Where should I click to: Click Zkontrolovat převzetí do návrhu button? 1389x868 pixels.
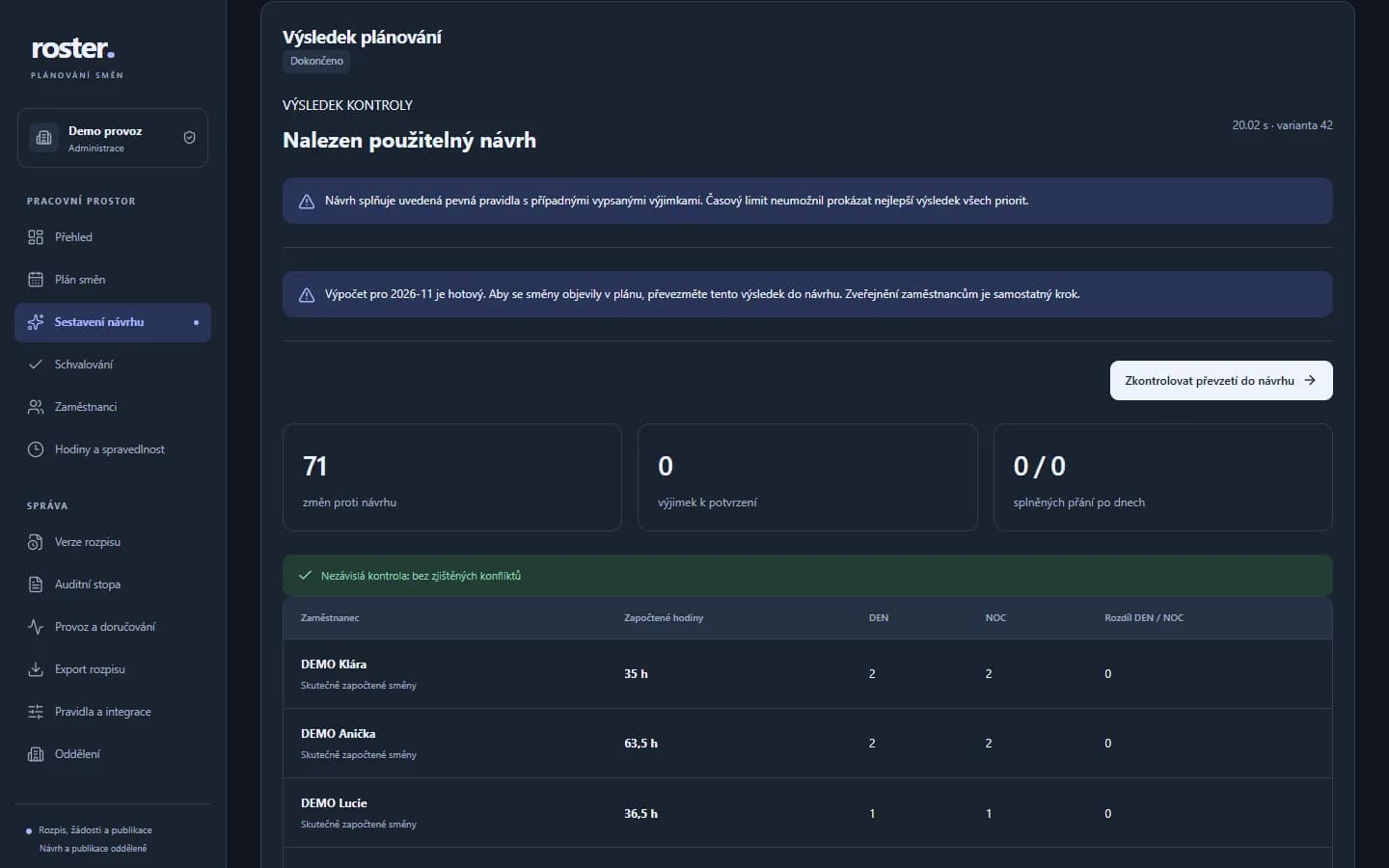click(1221, 380)
